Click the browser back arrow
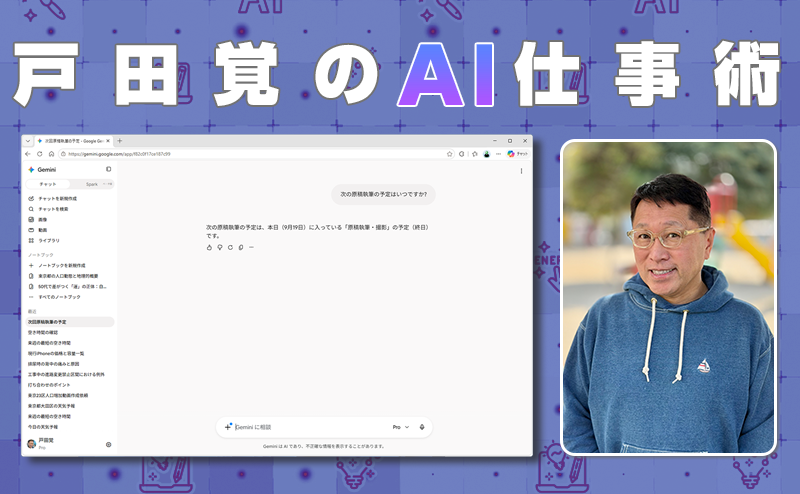Viewport: 800px width, 494px height. (x=28, y=154)
